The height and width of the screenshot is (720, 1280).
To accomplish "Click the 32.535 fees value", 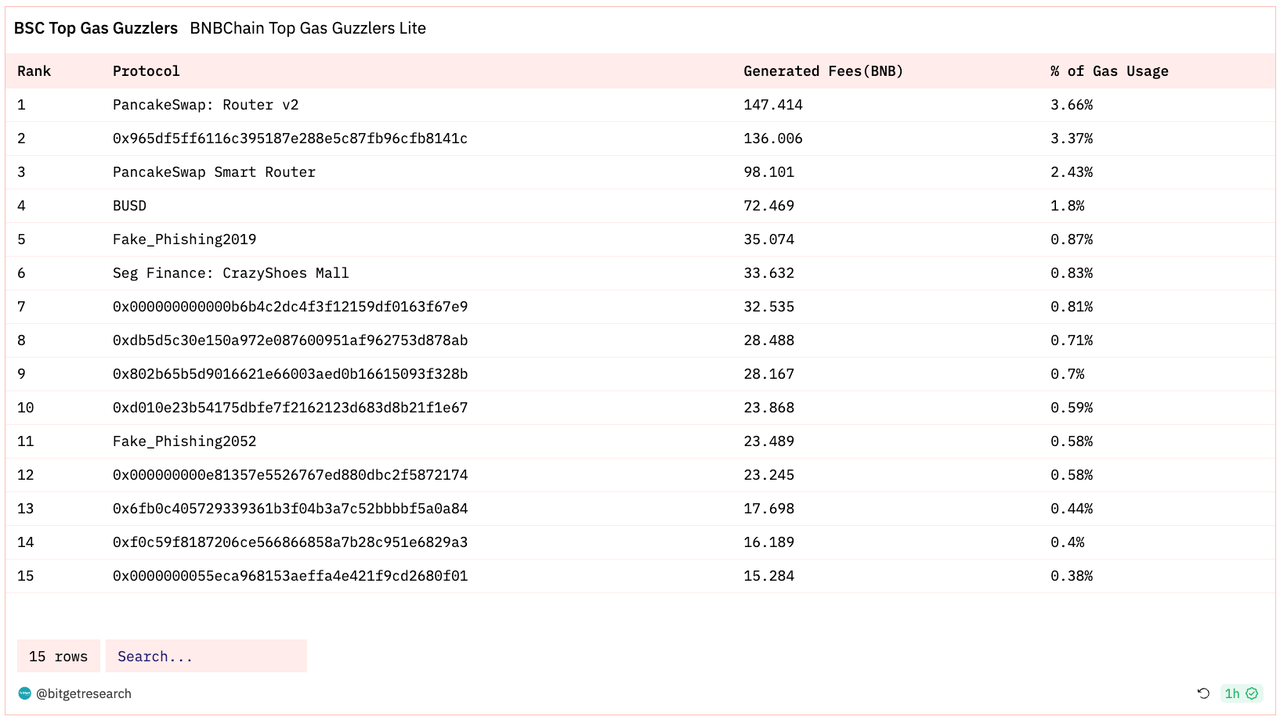I will click(x=769, y=307).
